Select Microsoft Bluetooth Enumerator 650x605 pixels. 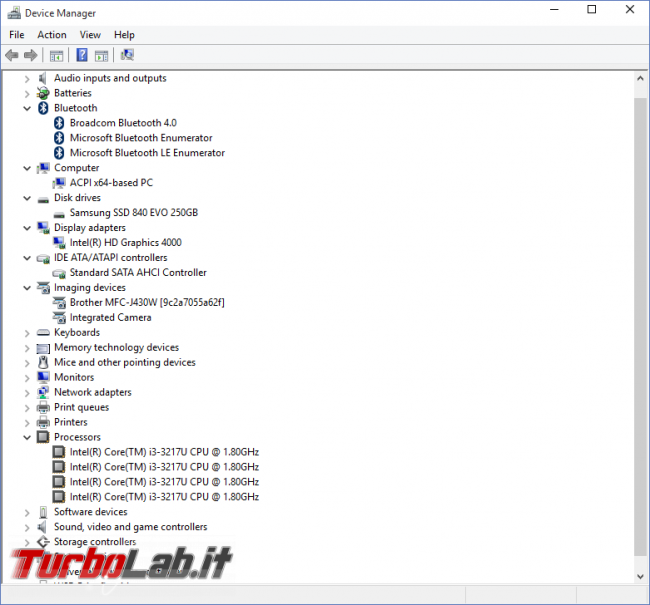(141, 138)
